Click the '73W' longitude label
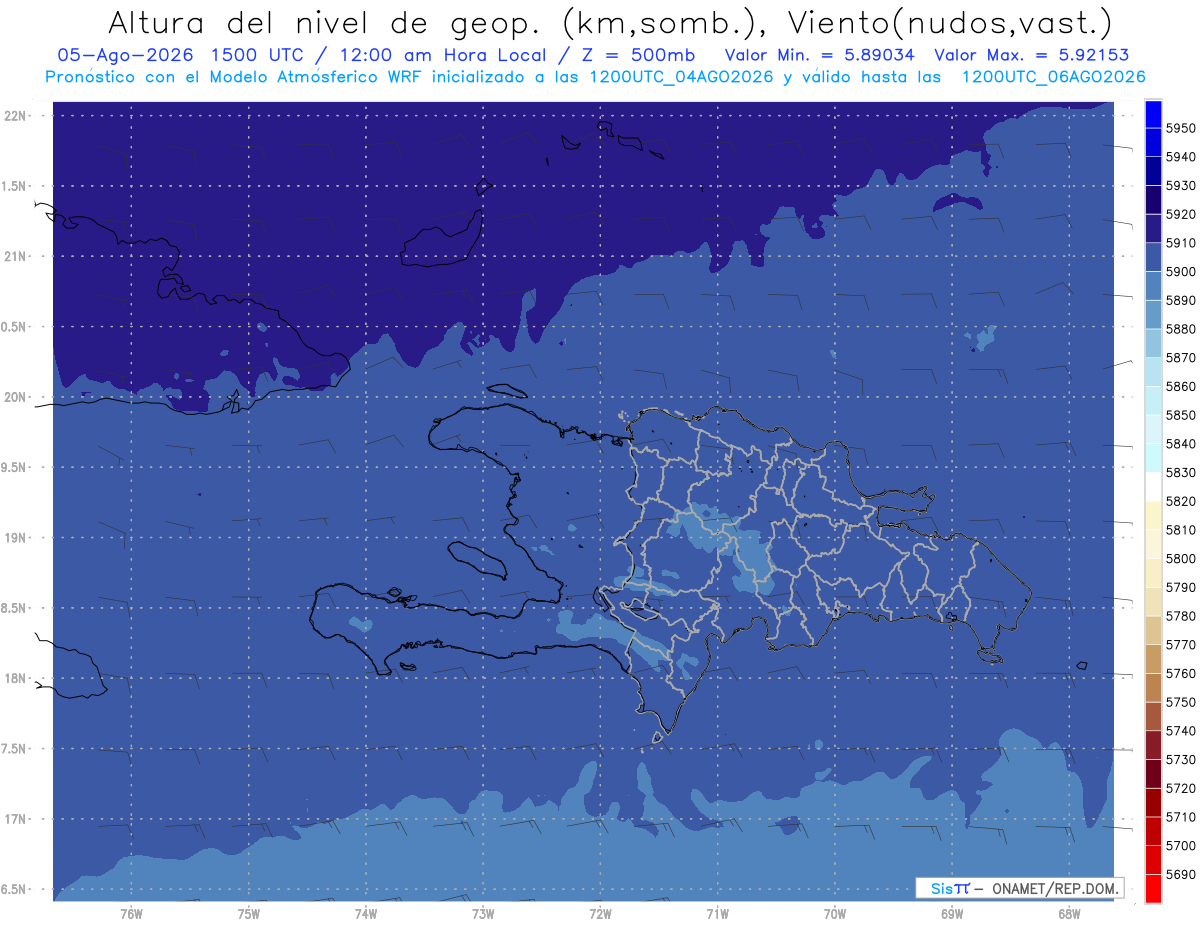 (x=483, y=914)
